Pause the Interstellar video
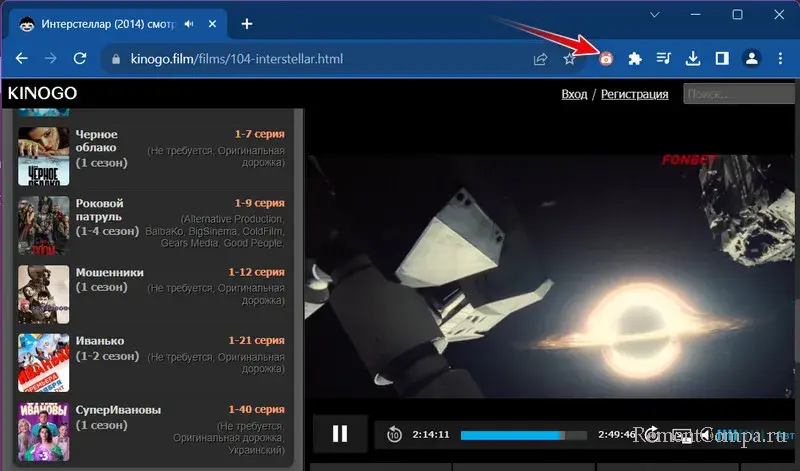 [x=340, y=433]
